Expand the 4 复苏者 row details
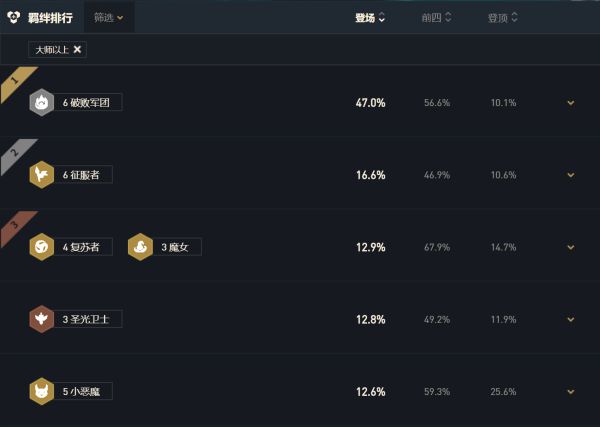 pyautogui.click(x=571, y=247)
